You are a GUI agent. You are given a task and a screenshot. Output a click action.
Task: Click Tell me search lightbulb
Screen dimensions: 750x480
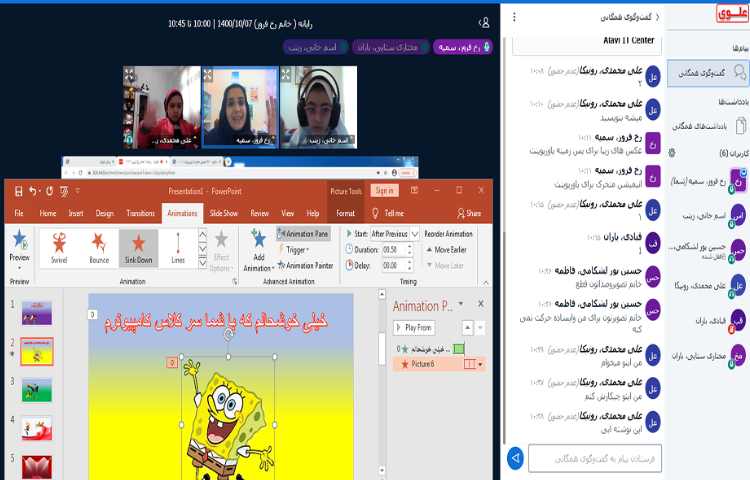(375, 213)
